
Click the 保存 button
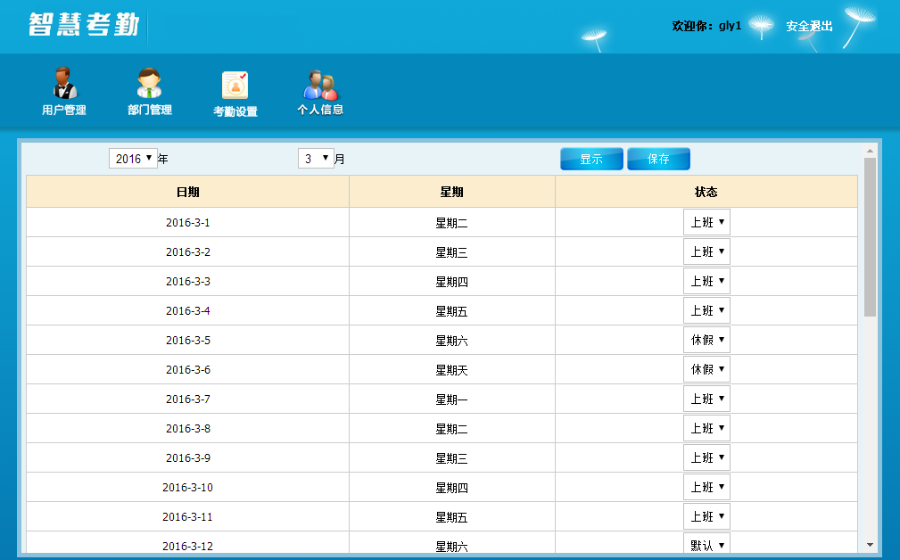tap(658, 159)
